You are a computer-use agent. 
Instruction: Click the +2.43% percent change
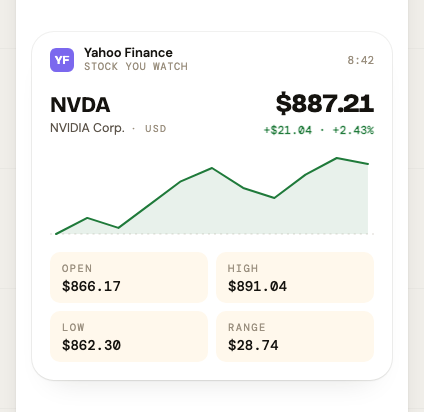pos(353,130)
